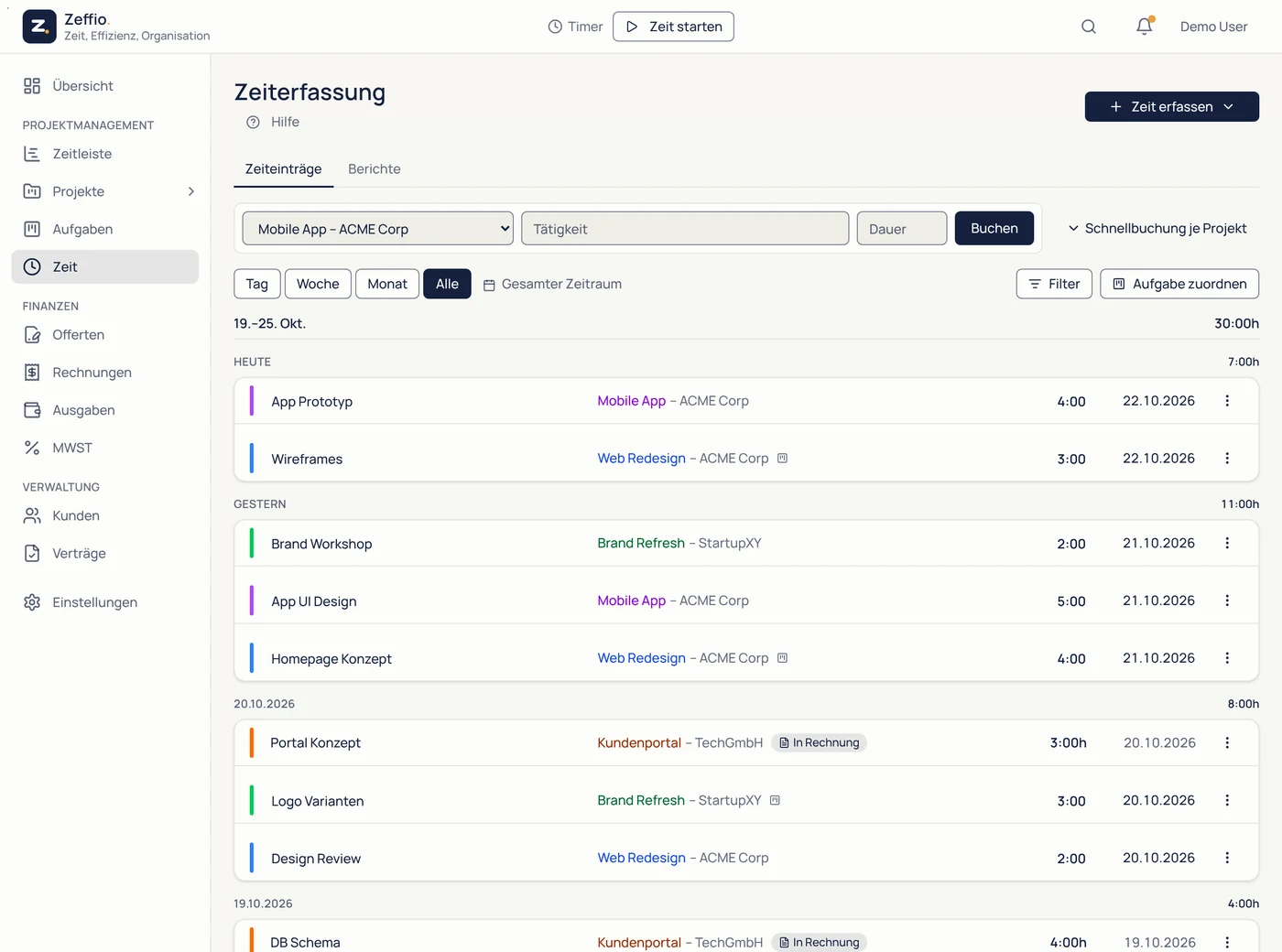Click Zeit starten button
Image resolution: width=1282 pixels, height=952 pixels.
[x=673, y=27]
